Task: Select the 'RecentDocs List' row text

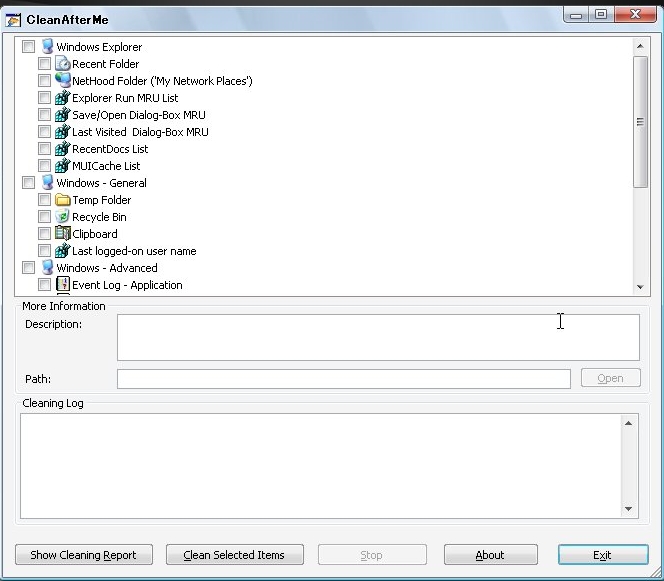Action: coord(110,149)
